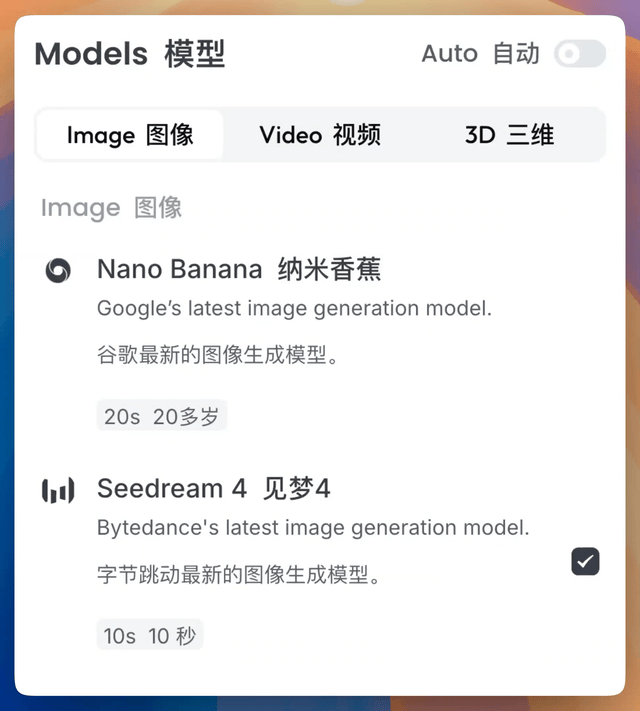The width and height of the screenshot is (640, 711).
Task: Switch to the 3D tab
Action: (x=509, y=135)
